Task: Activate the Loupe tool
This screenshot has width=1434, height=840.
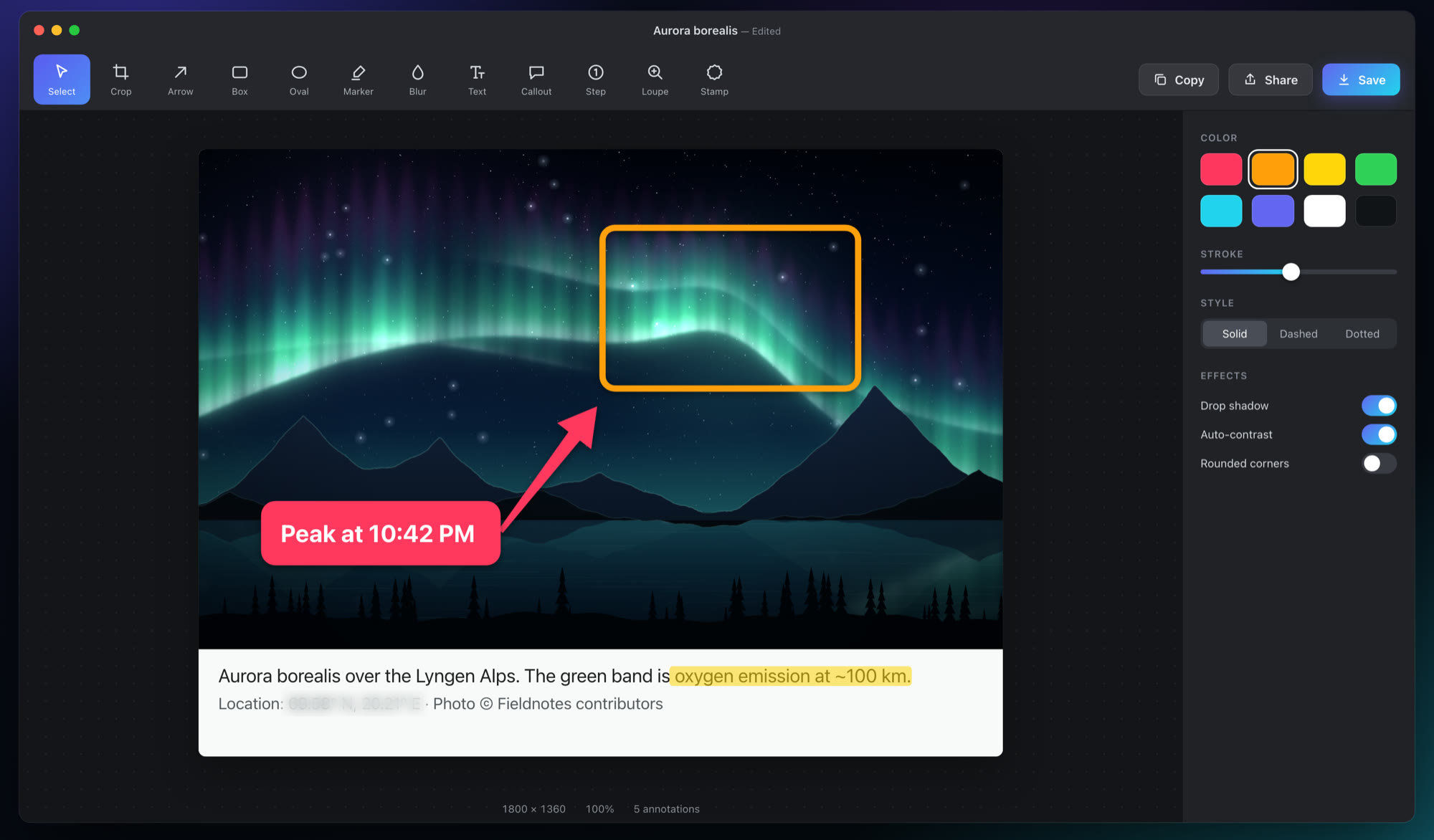Action: pos(655,80)
